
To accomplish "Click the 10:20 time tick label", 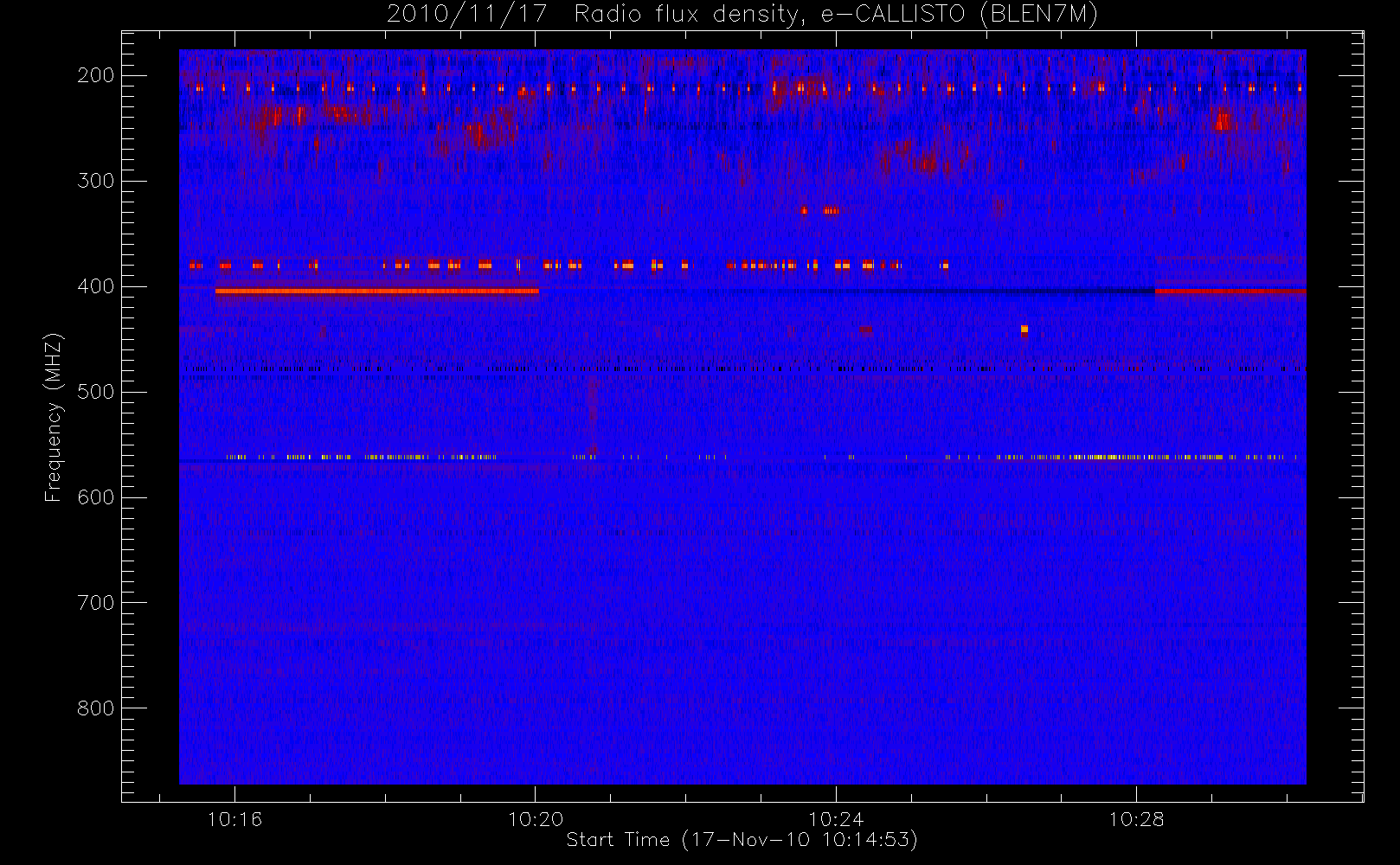I will 536,819.
